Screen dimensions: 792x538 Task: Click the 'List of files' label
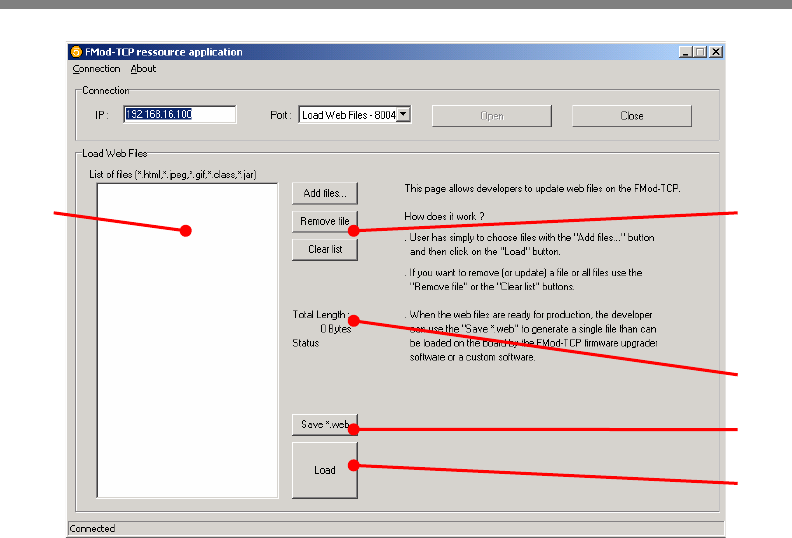[173, 174]
